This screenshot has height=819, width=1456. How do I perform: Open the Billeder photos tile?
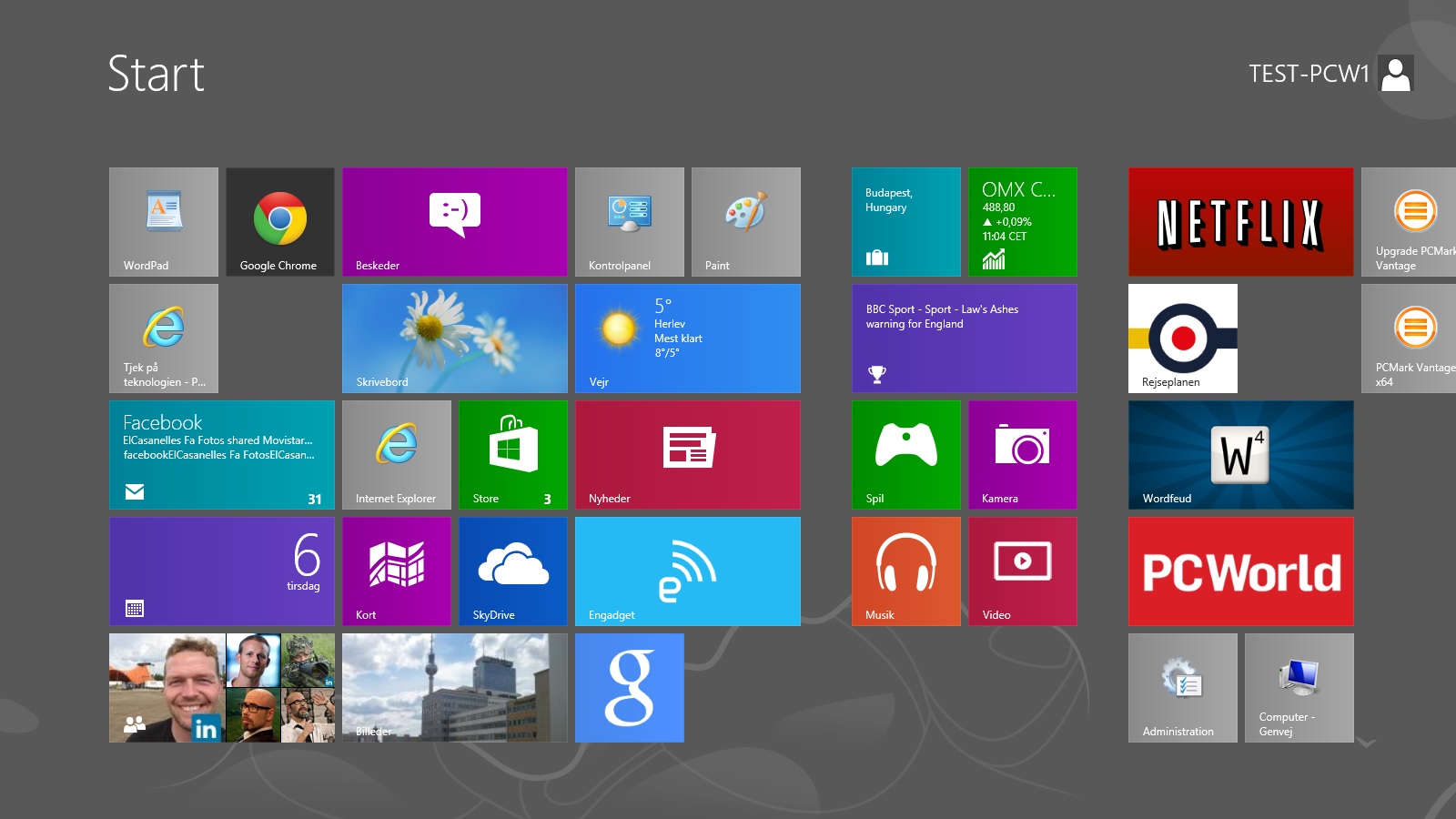[x=454, y=687]
